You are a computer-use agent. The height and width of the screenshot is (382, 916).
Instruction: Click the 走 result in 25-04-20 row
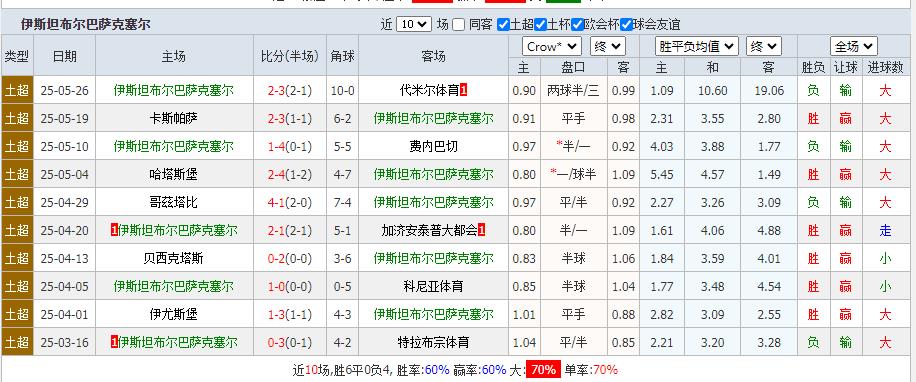pyautogui.click(x=886, y=231)
